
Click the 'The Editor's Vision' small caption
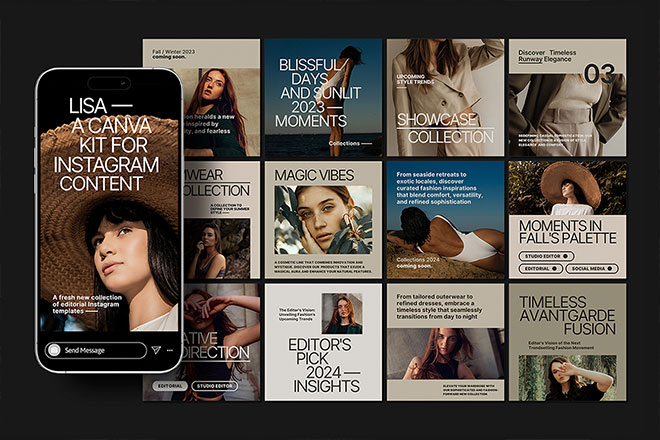[x=297, y=314]
